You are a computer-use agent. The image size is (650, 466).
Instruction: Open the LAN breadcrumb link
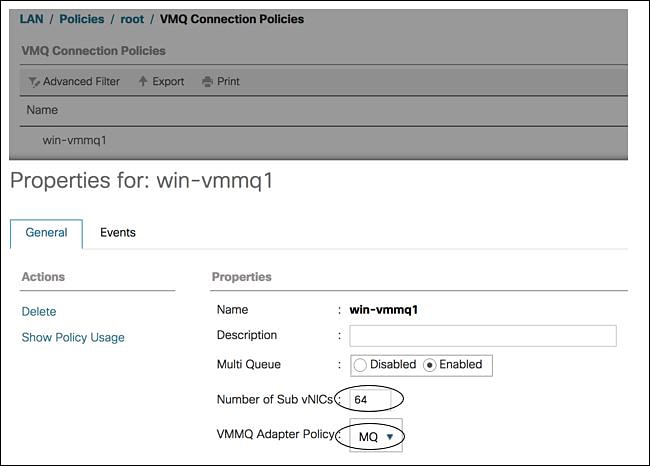point(32,19)
